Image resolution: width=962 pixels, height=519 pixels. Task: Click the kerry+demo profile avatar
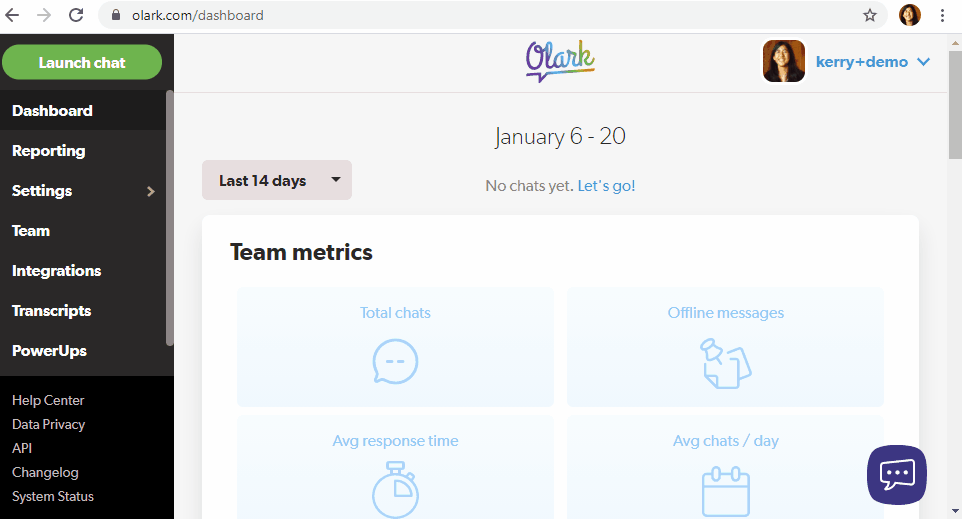click(x=784, y=61)
